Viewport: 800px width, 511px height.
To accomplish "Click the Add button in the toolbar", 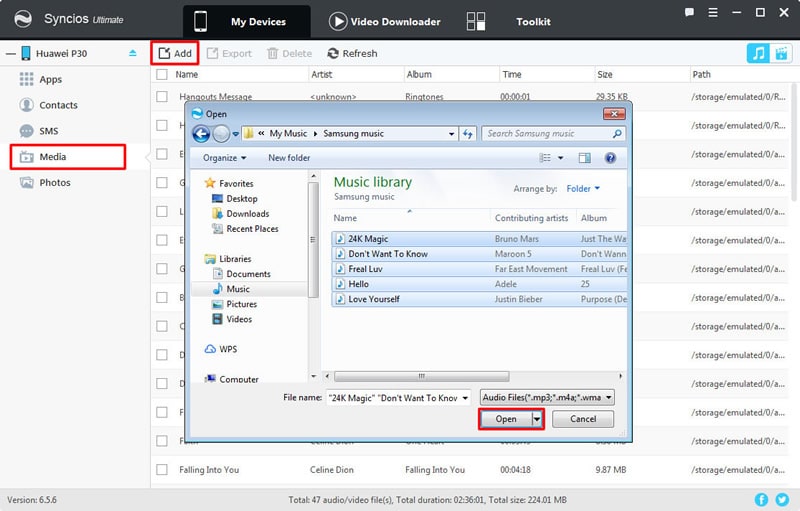I will click(175, 53).
